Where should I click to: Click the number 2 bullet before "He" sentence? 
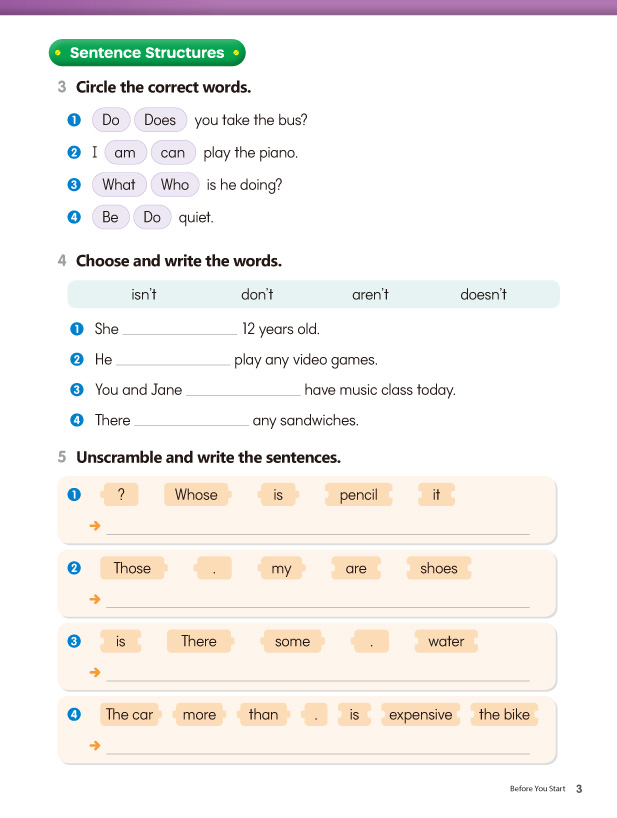(76, 360)
